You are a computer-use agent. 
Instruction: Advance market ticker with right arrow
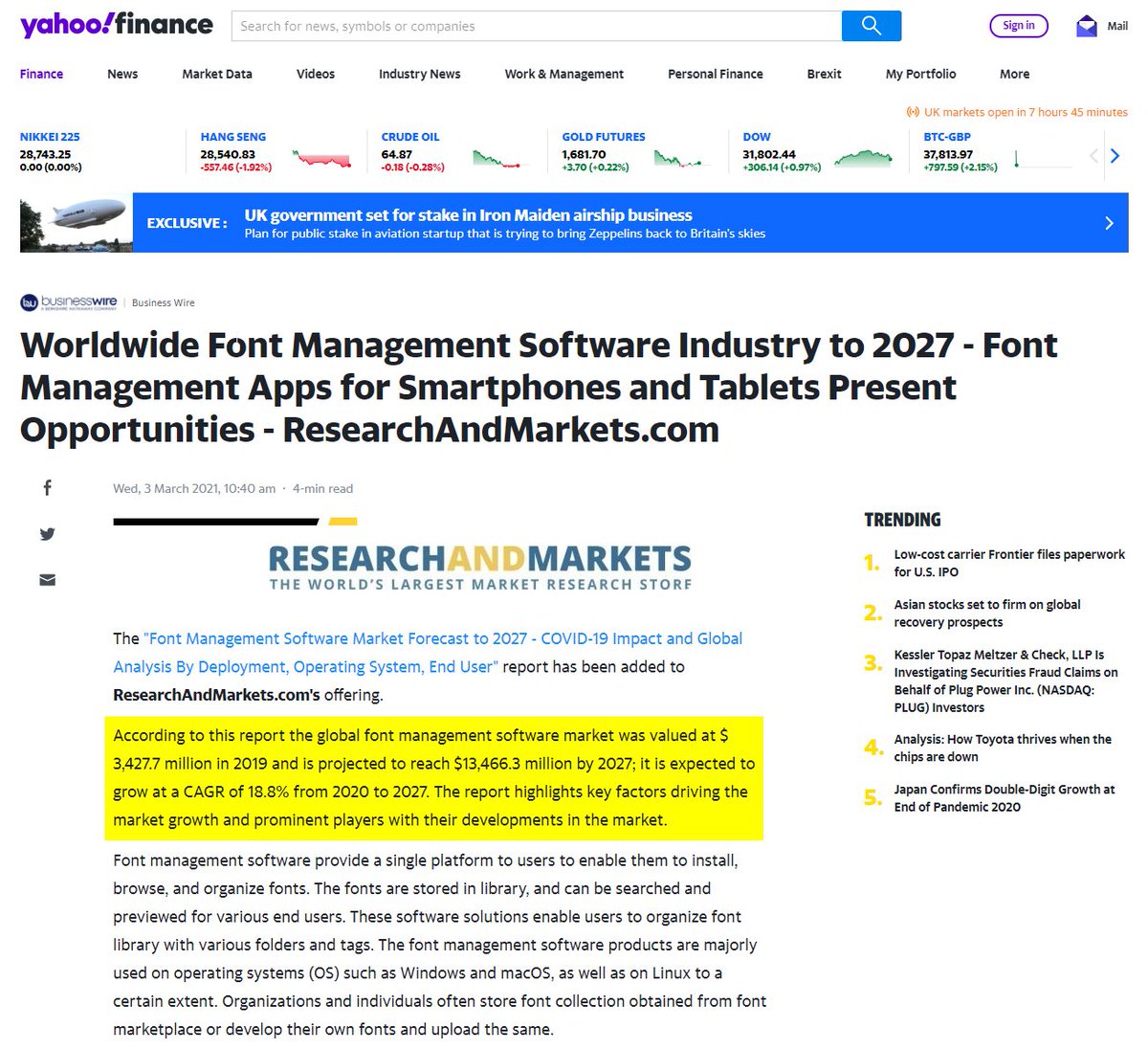(1115, 155)
